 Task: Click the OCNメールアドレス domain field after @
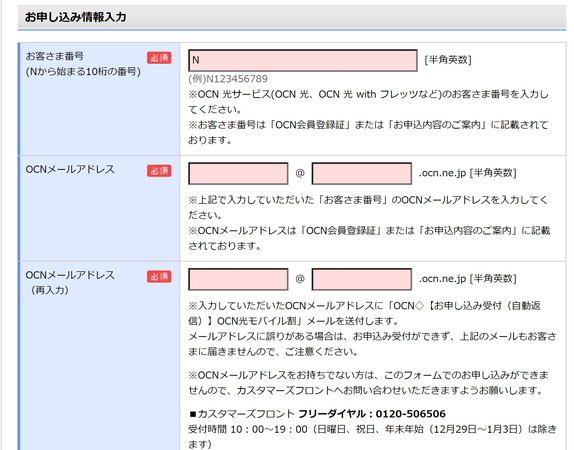362,174
